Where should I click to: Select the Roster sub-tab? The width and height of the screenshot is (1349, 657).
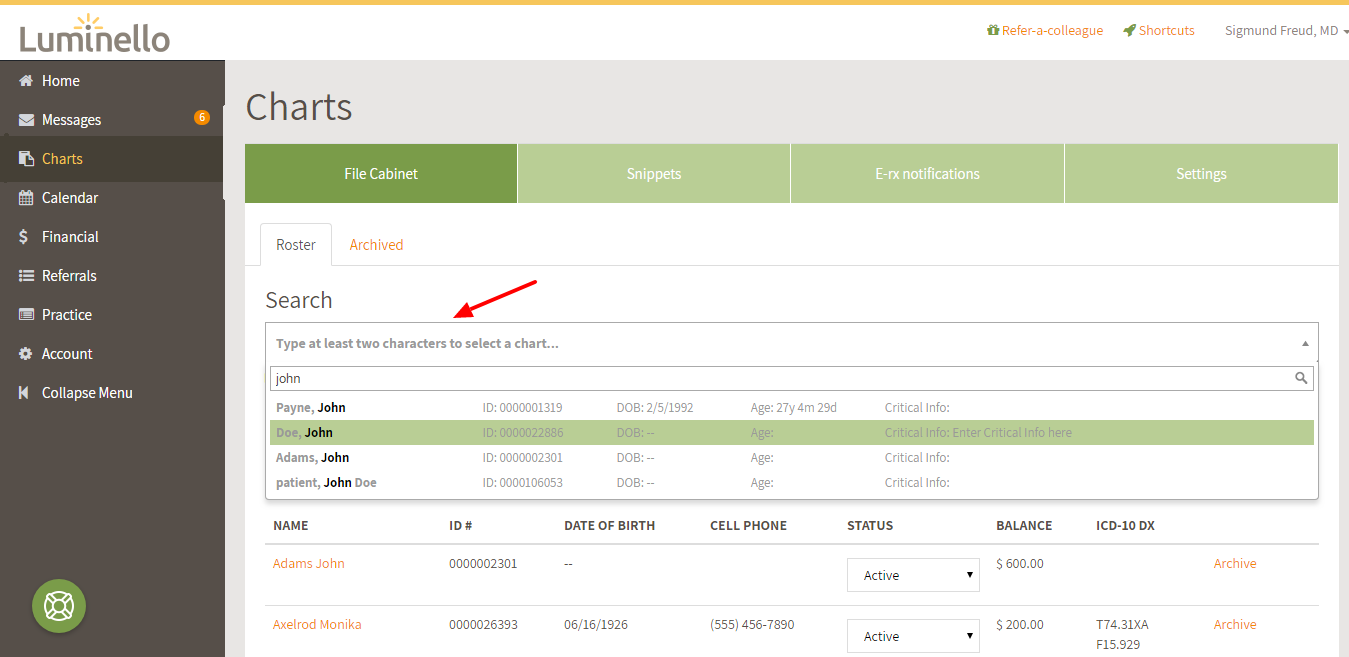296,245
